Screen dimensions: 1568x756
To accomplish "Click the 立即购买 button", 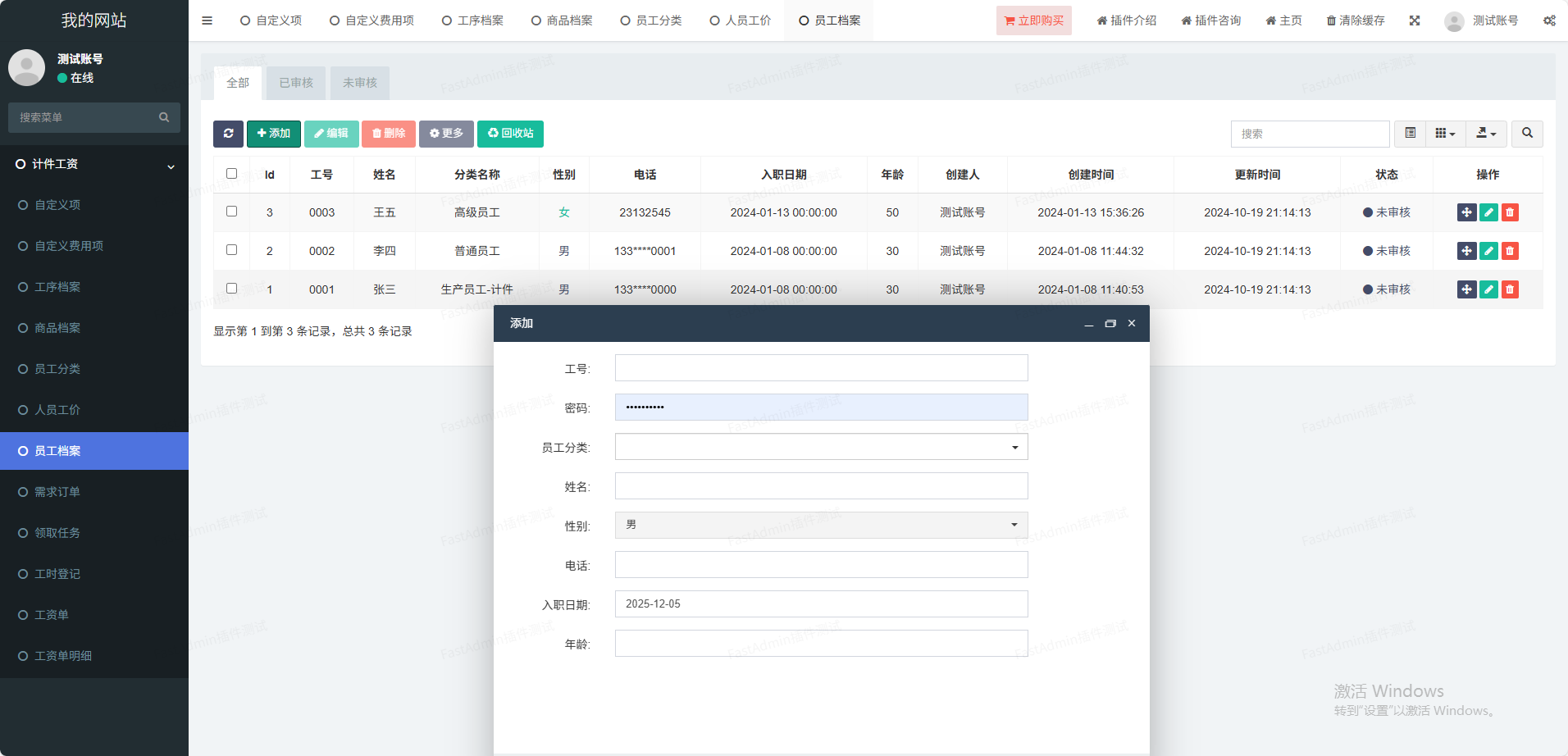I will coord(1033,20).
